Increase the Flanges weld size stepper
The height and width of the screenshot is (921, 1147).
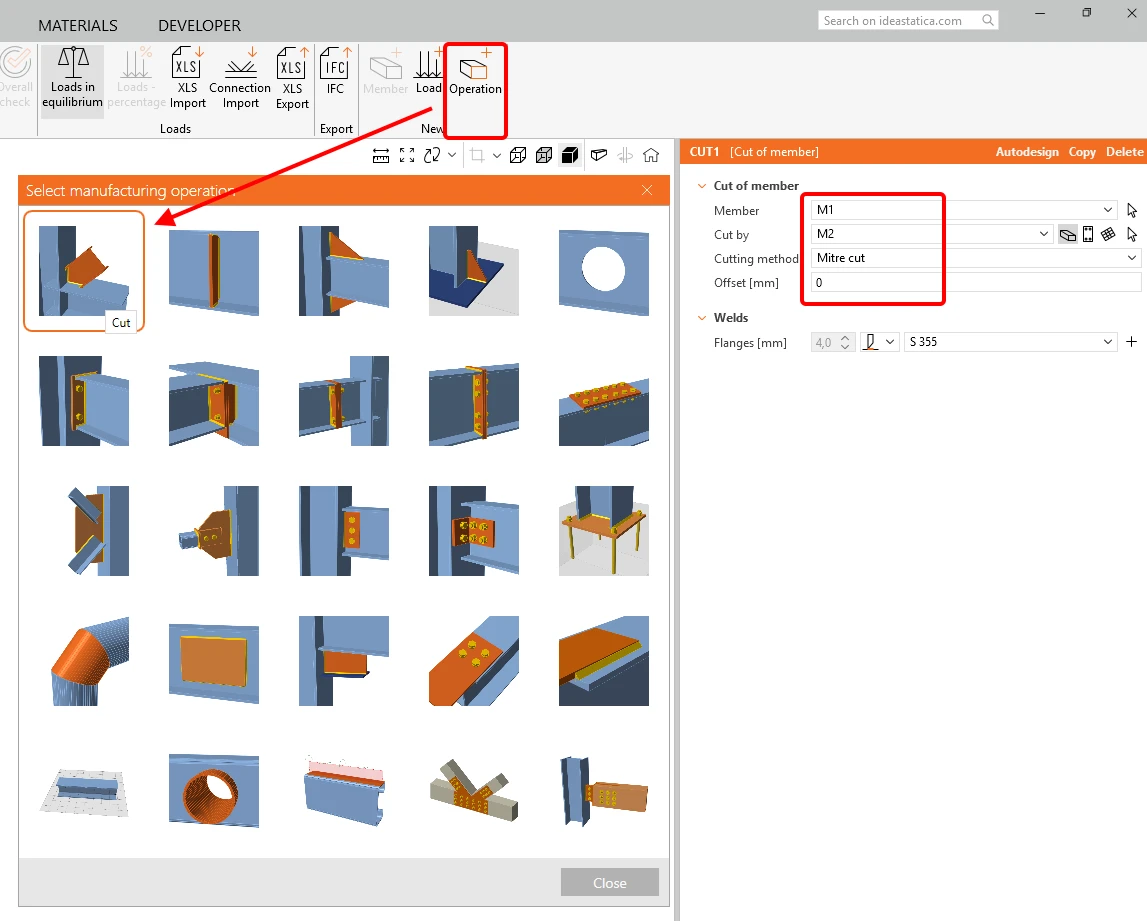[x=845, y=338]
